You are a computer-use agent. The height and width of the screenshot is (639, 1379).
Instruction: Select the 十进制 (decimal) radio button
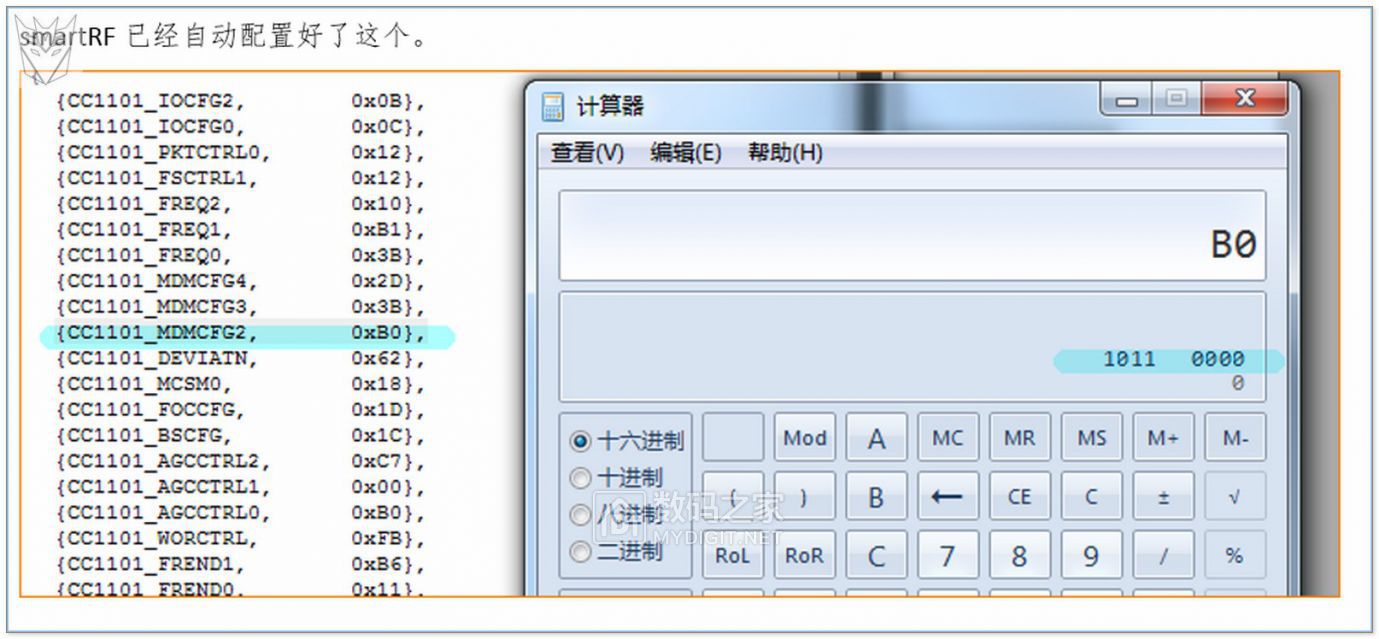coord(580,478)
